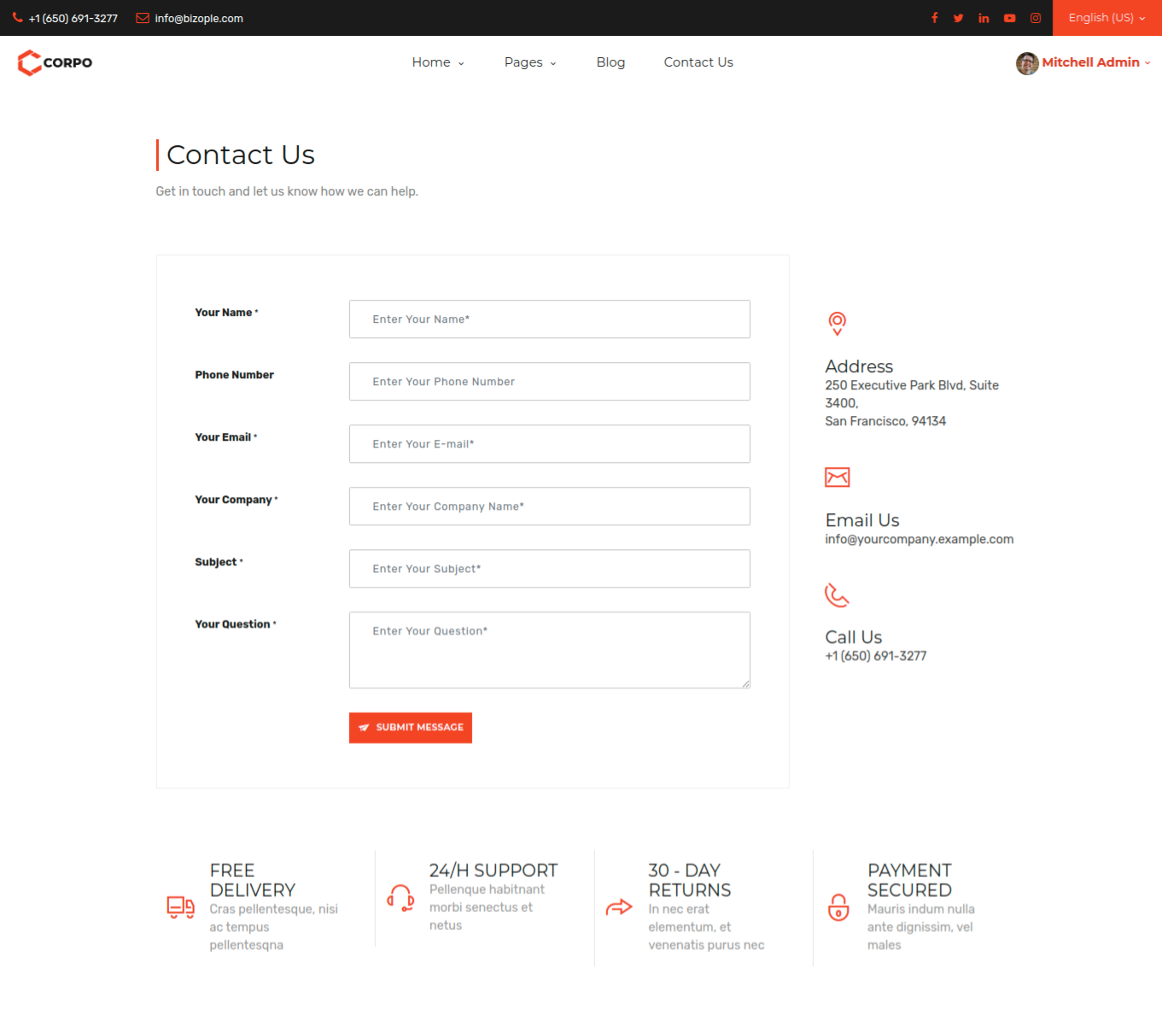Click the Facebook icon in top bar
The width and height of the screenshot is (1162, 1036).
(x=934, y=18)
